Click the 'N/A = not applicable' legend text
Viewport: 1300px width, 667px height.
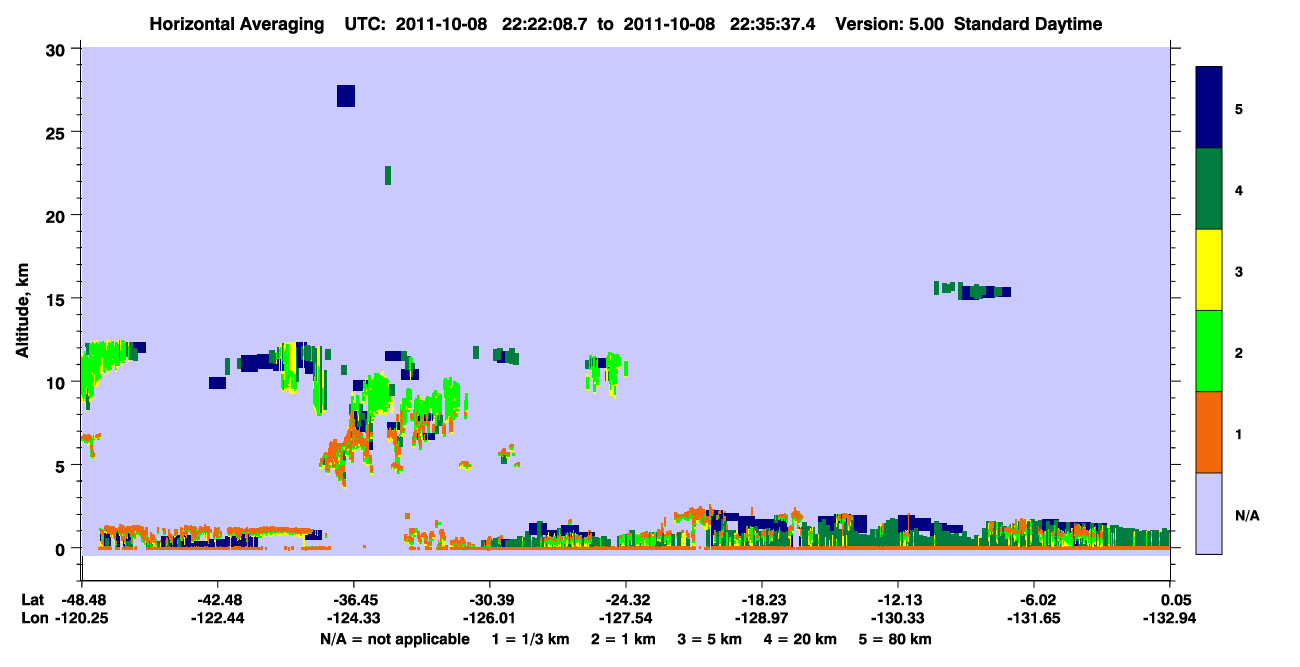tap(394, 639)
